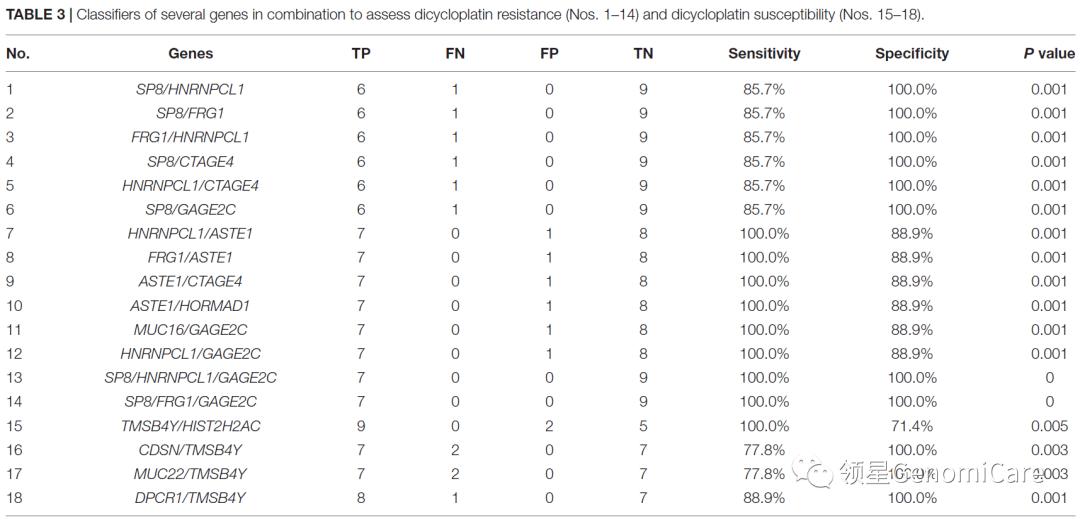The image size is (1080, 520).
Task: Select the TN column header
Action: (x=643, y=53)
